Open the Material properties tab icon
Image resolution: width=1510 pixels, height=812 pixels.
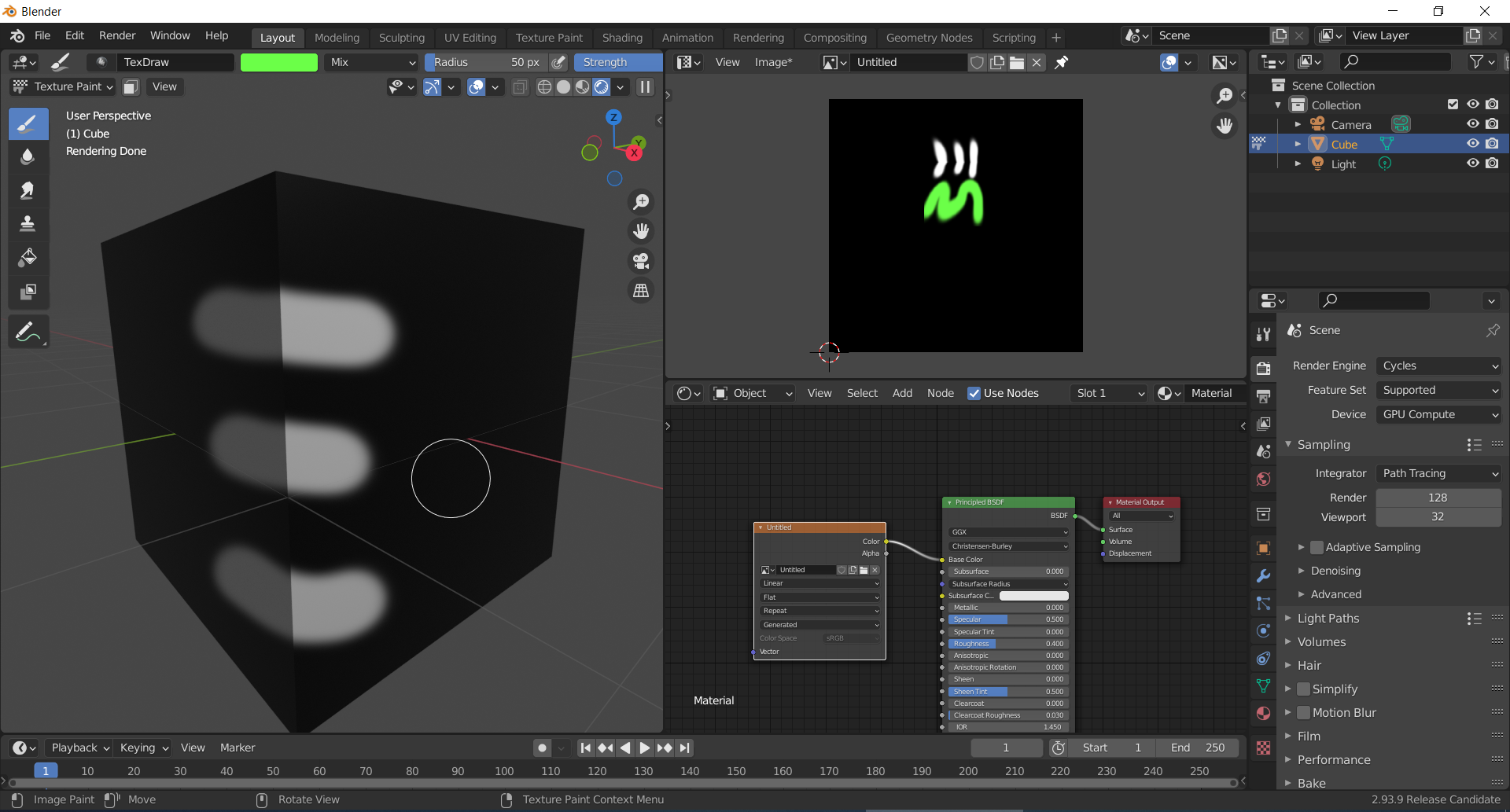click(1263, 714)
